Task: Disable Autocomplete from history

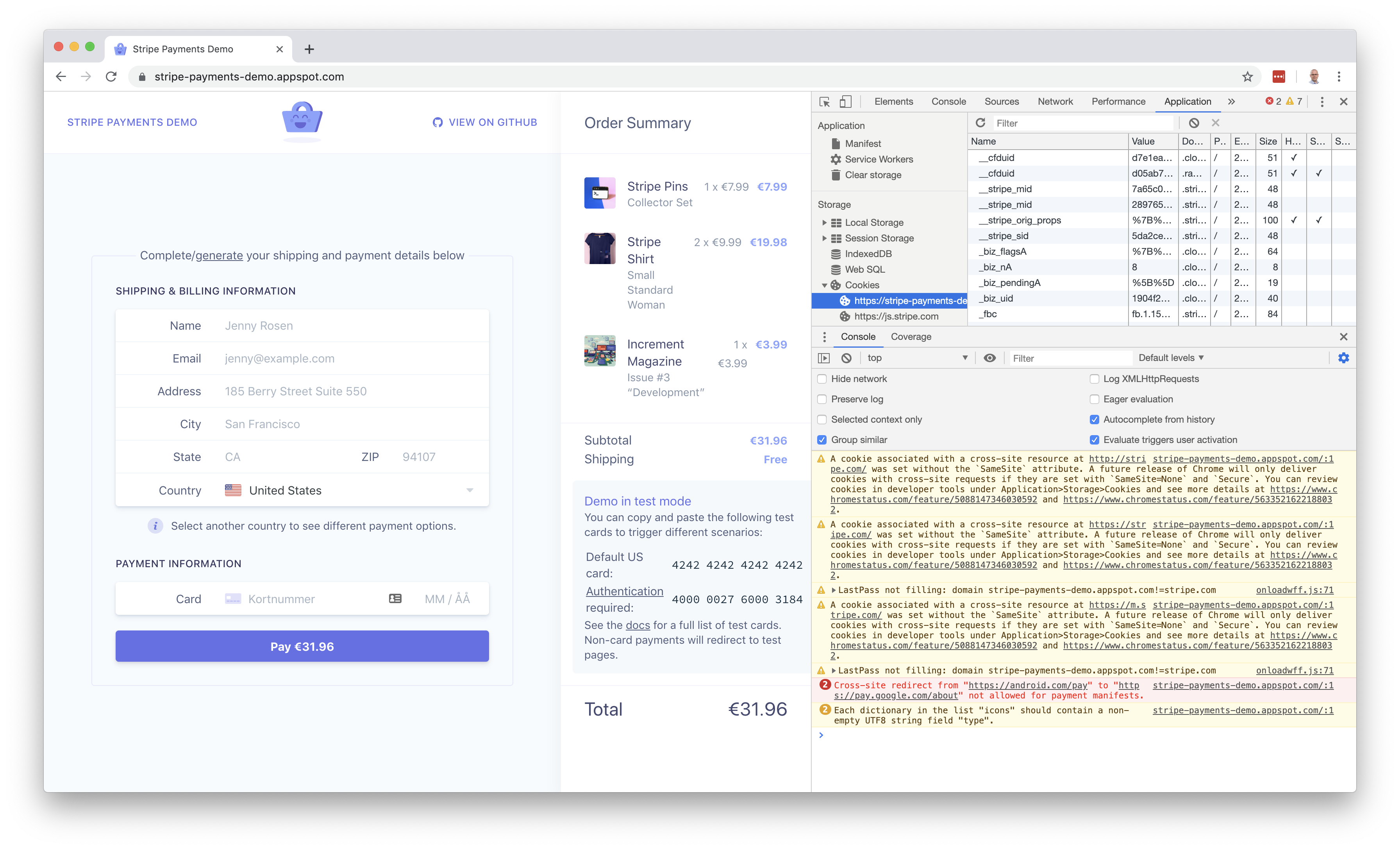Action: point(1094,419)
